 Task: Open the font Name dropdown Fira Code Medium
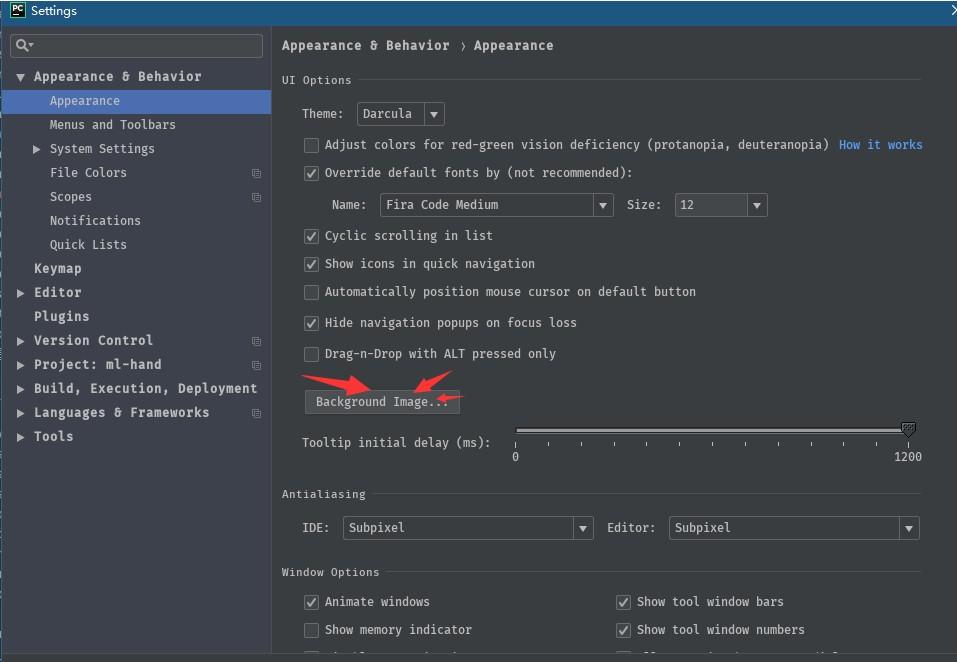coord(496,205)
